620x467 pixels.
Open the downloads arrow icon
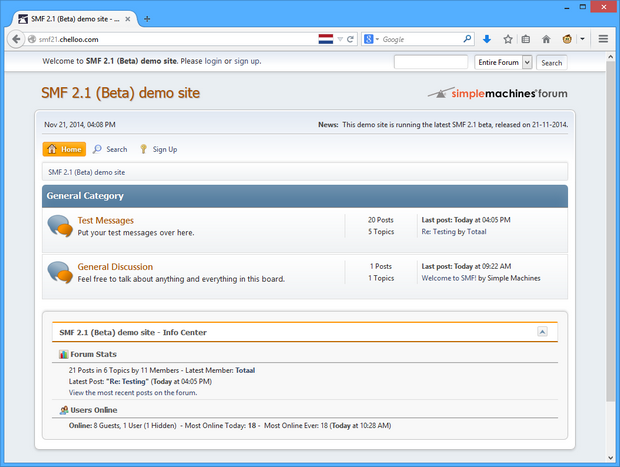pyautogui.click(x=487, y=39)
